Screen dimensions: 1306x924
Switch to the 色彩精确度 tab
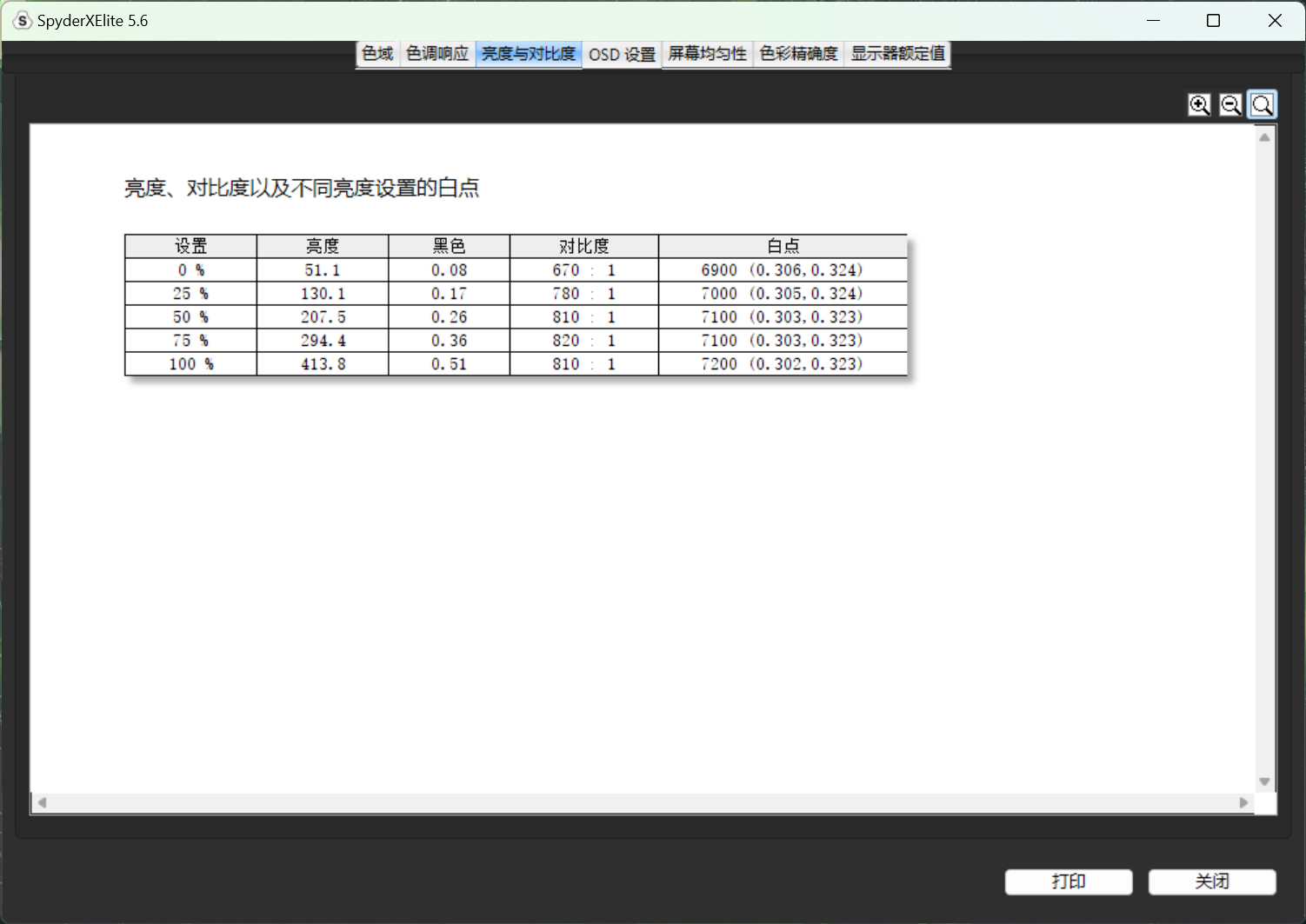click(798, 54)
